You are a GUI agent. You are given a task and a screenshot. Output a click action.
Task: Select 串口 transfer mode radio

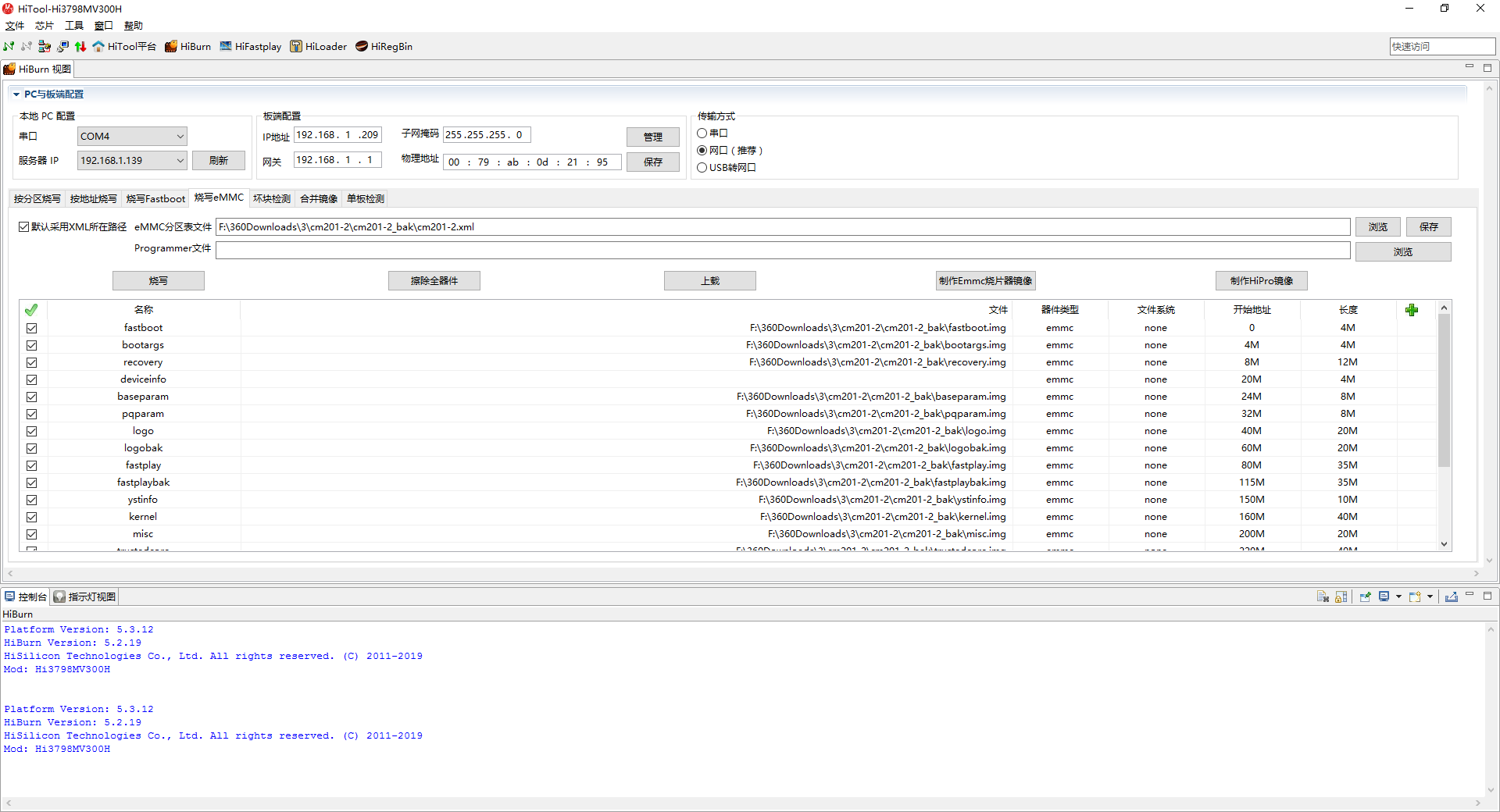tap(702, 134)
